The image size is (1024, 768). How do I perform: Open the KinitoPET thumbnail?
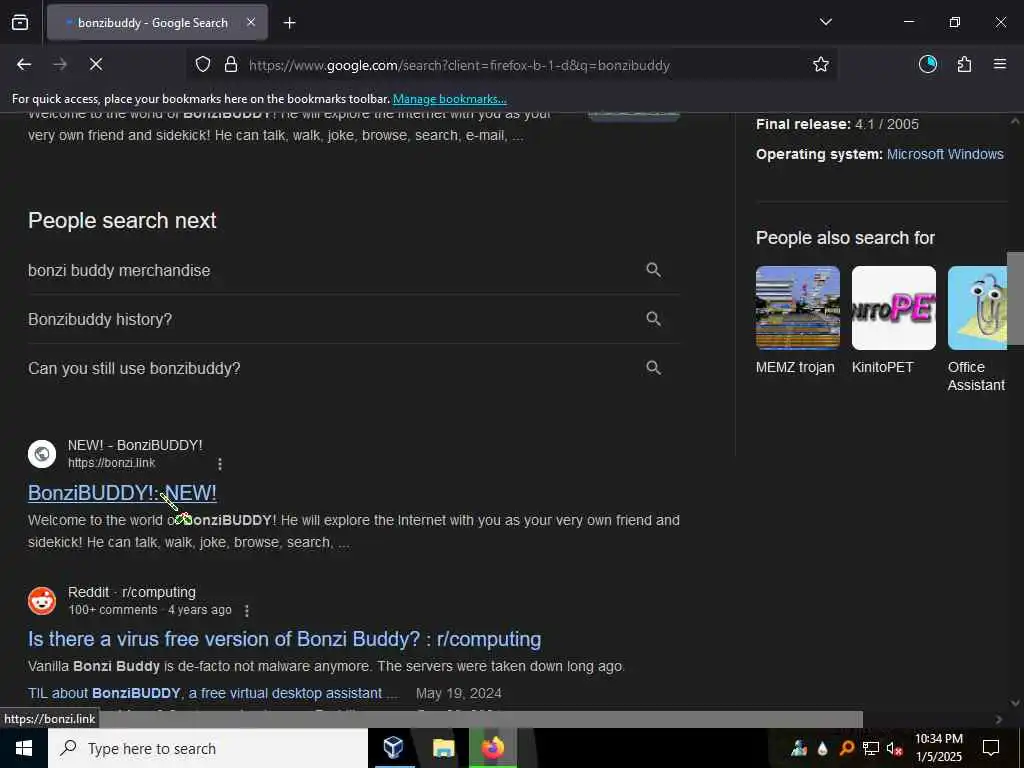point(893,308)
